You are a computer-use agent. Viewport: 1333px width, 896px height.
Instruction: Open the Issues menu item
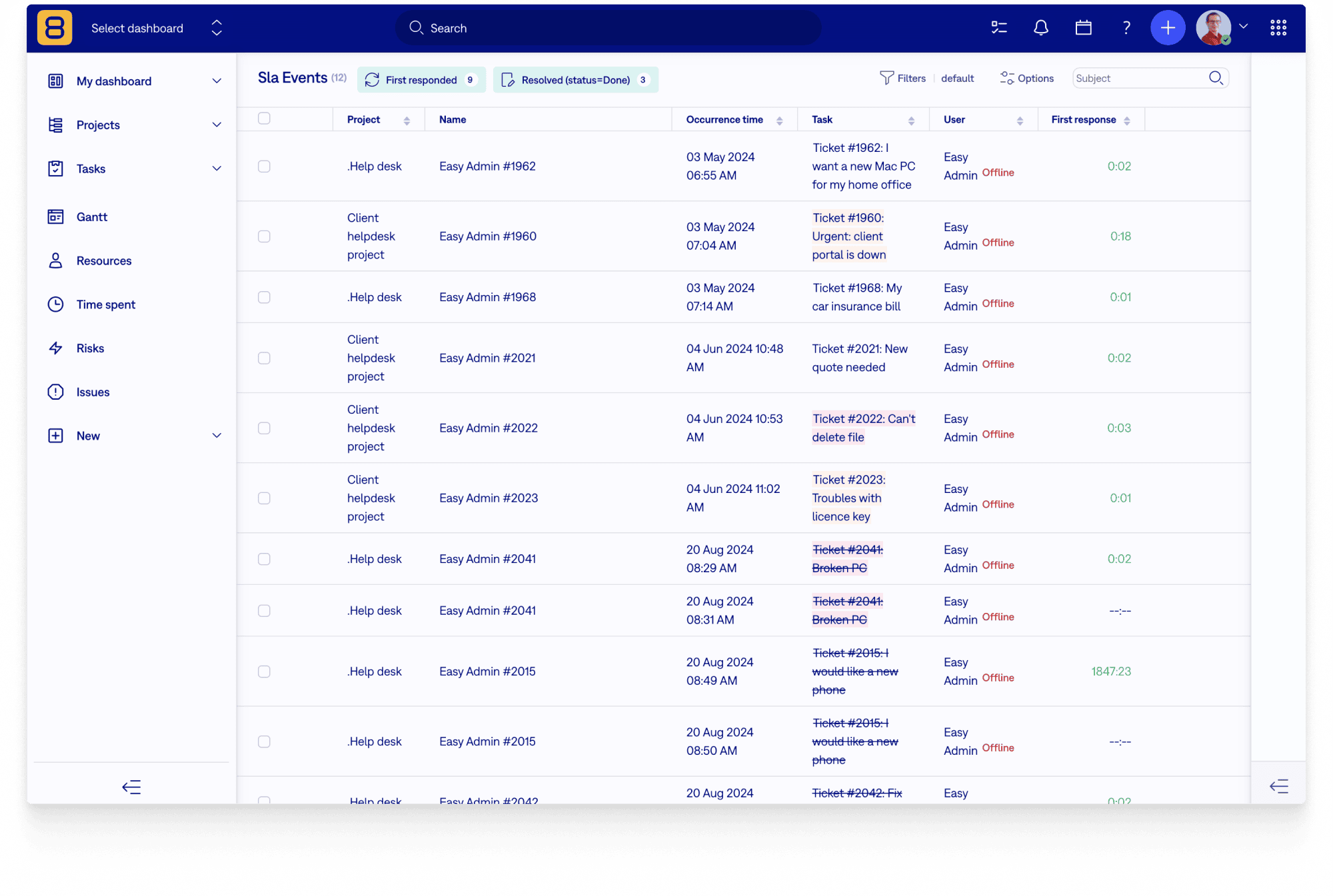pyautogui.click(x=93, y=392)
